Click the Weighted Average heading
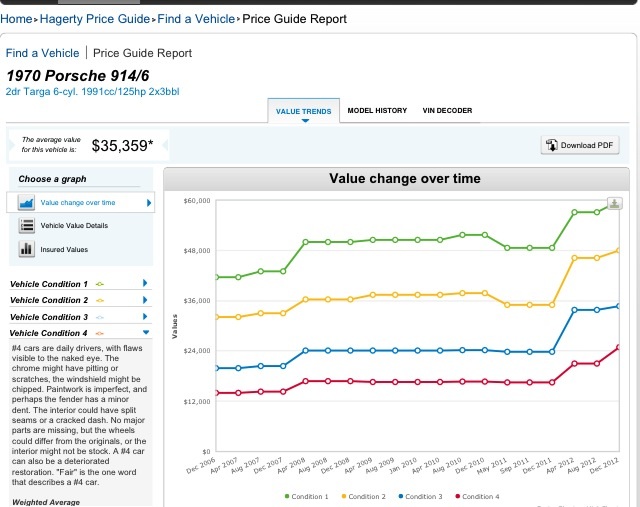640x507 pixels. 46,502
